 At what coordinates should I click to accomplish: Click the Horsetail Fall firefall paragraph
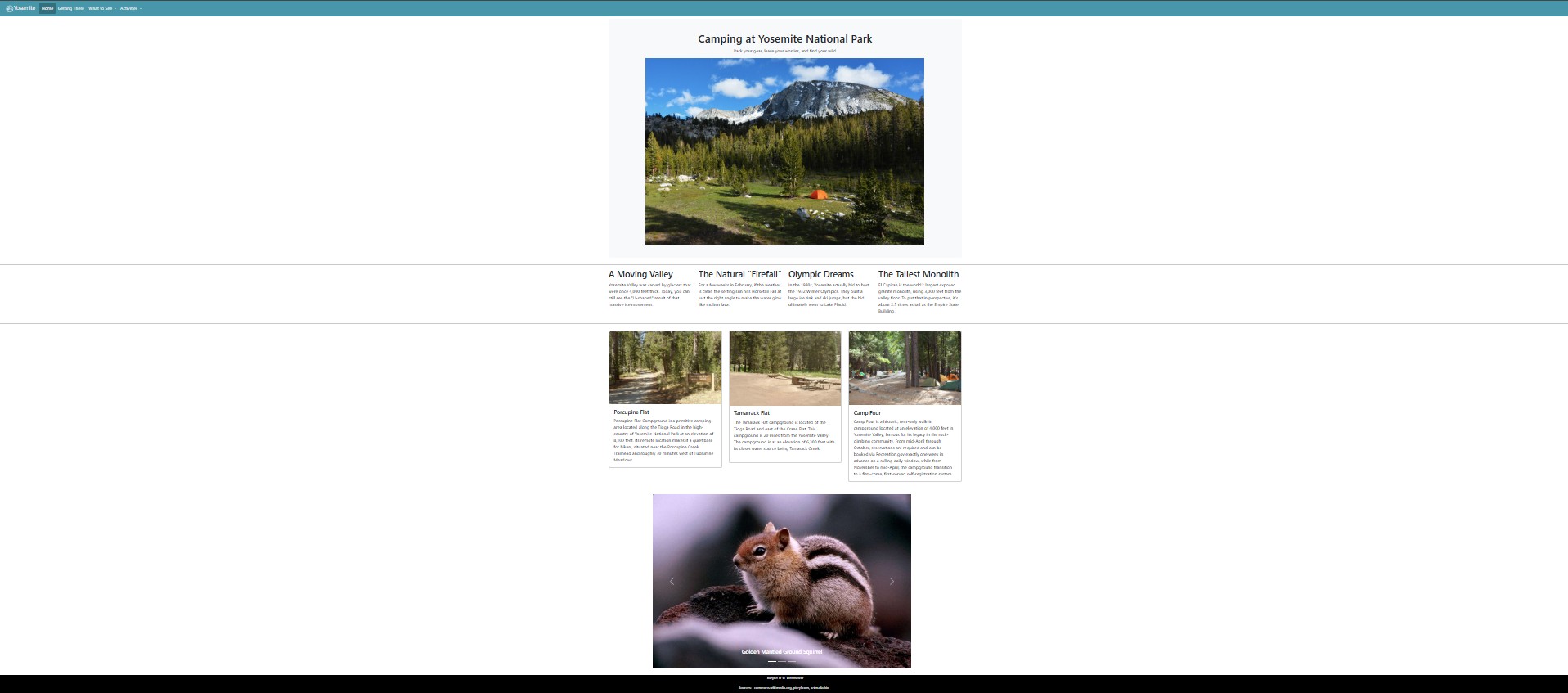point(739,295)
